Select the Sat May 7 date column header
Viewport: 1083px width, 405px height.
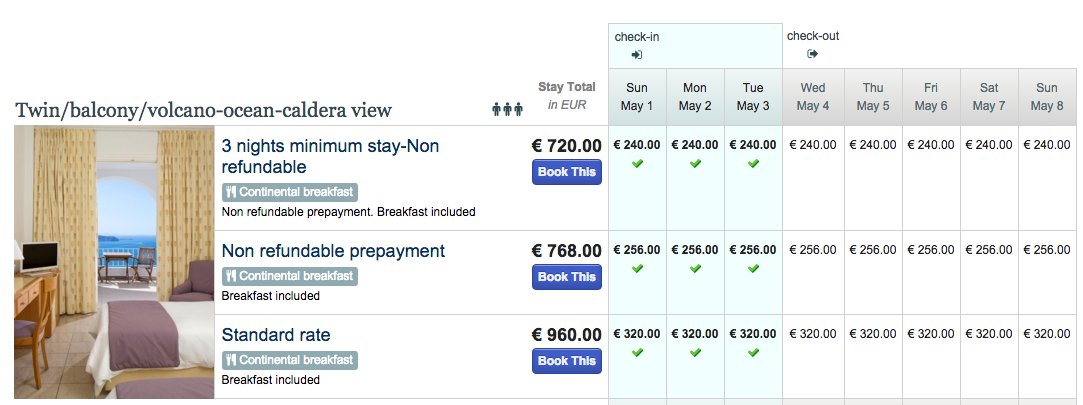coord(988,97)
